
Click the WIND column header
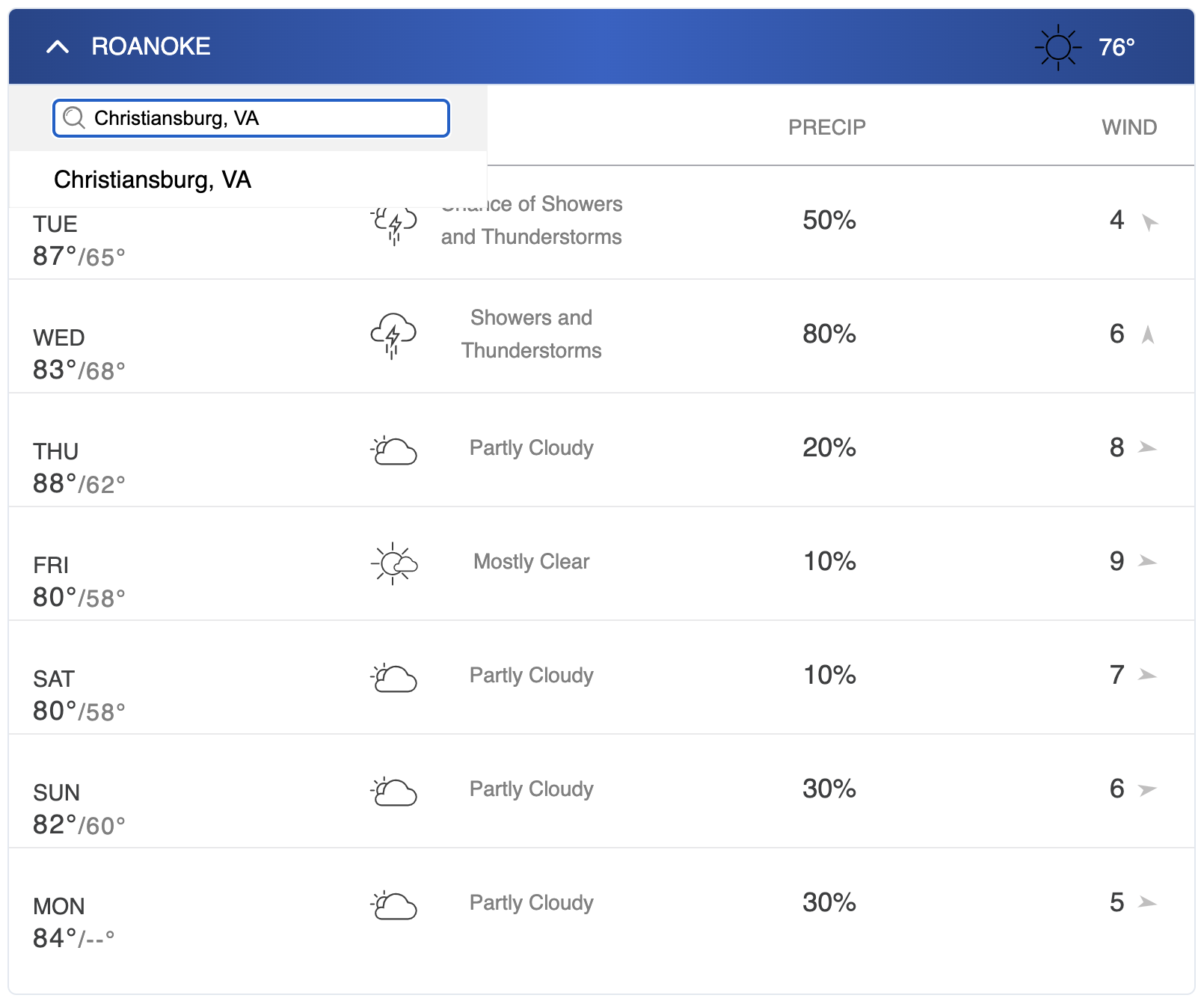click(1129, 127)
